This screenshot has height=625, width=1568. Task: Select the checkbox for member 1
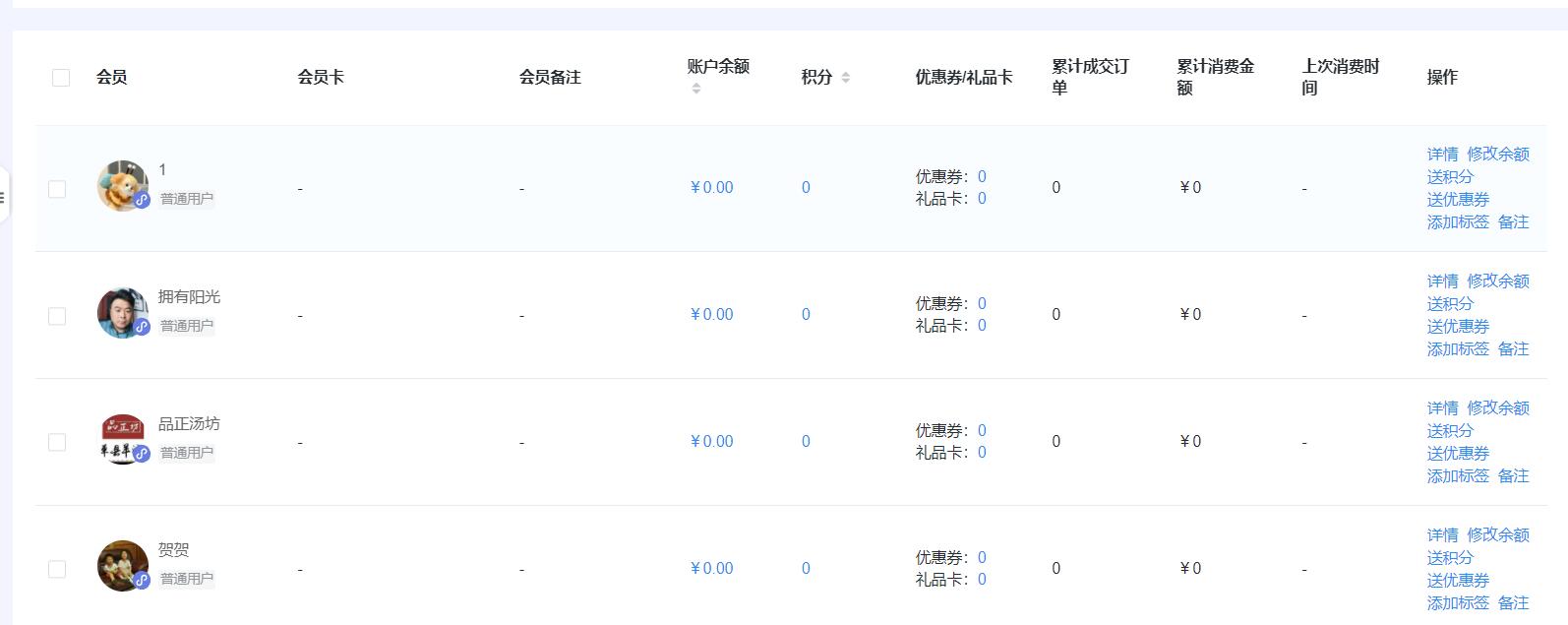(x=57, y=189)
